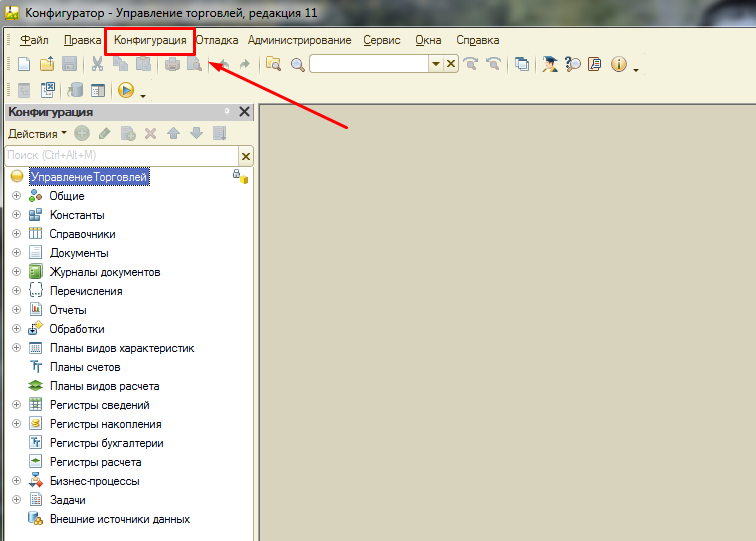The height and width of the screenshot is (541, 756).
Task: Select Регистры бухгалтерии in the tree
Action: 107,443
